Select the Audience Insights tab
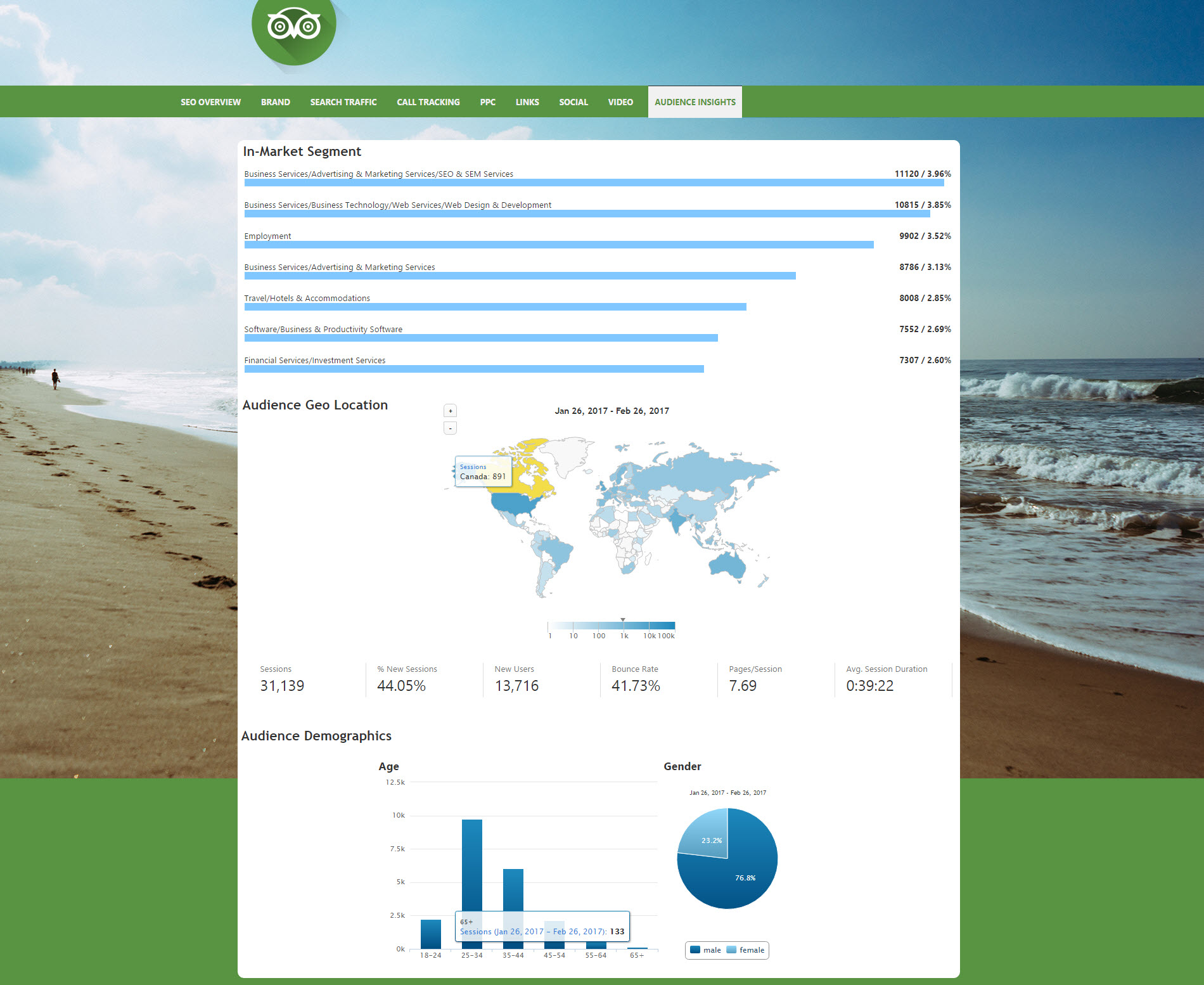Viewport: 1204px width, 985px height. point(695,102)
